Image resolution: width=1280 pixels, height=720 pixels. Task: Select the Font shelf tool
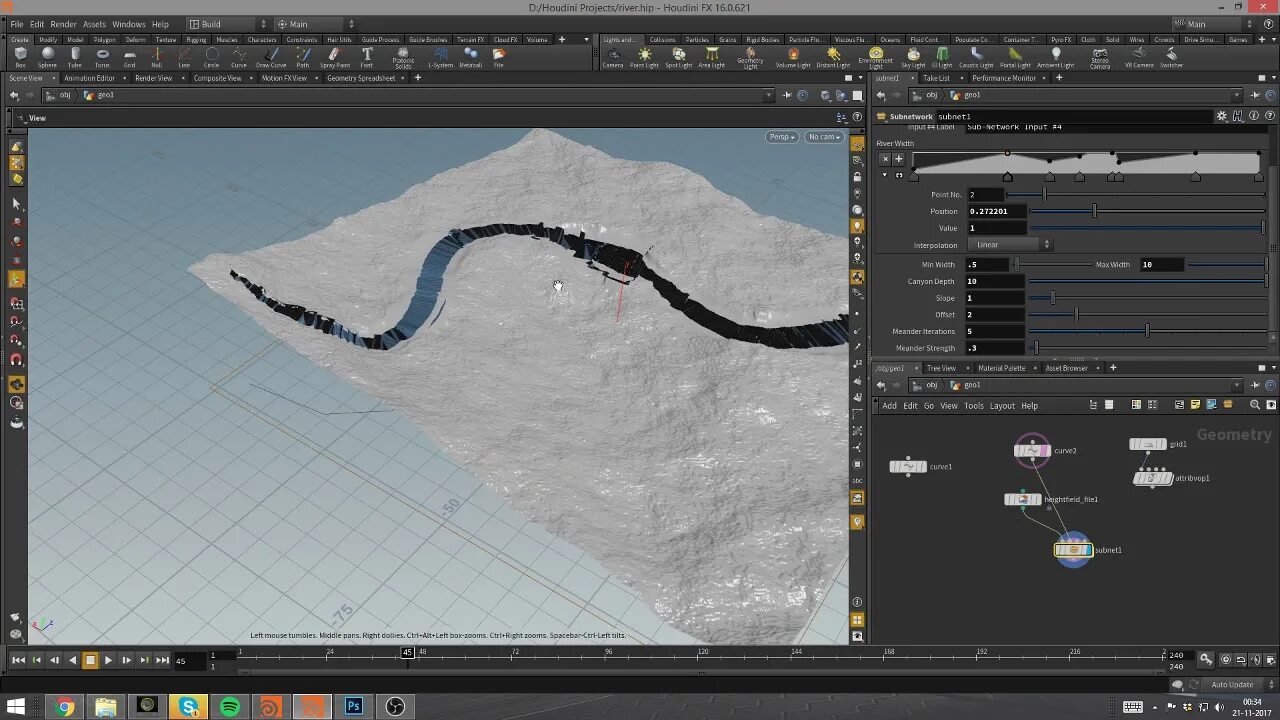[367, 56]
